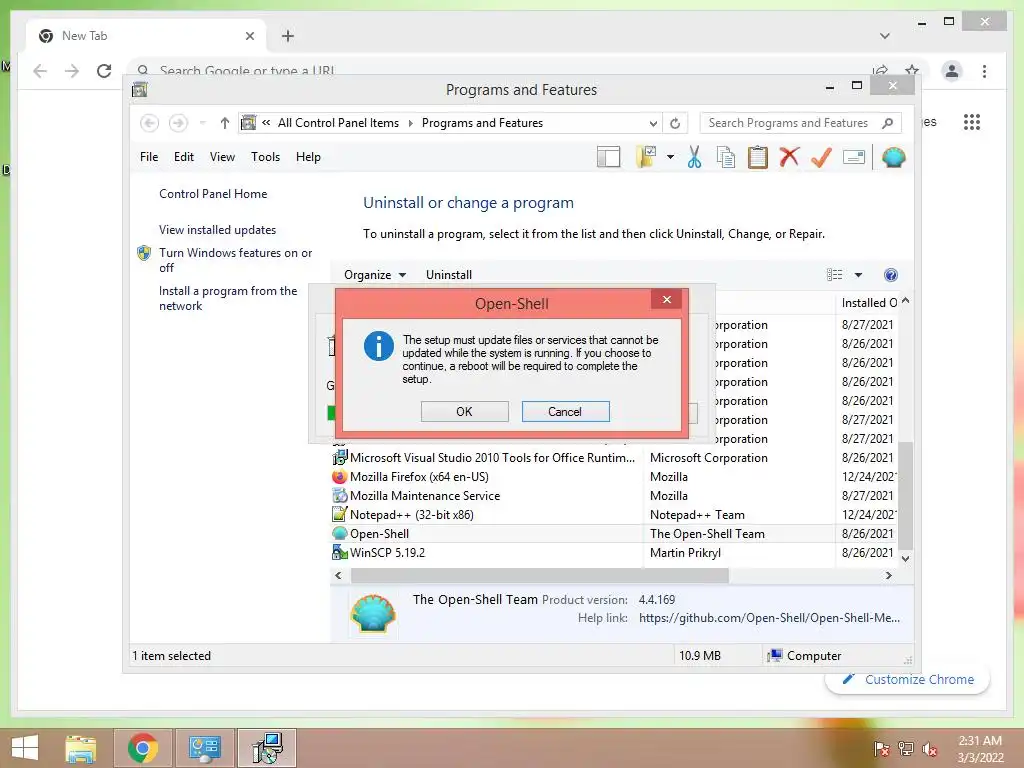Click the orange checkmark Properties icon
The image size is (1024, 768).
point(822,157)
